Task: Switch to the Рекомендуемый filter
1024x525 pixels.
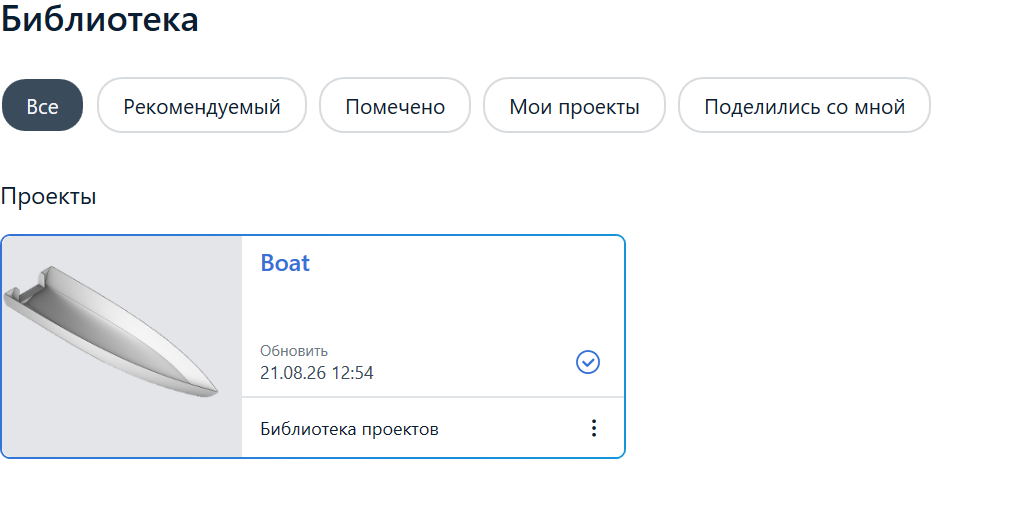Action: (202, 106)
